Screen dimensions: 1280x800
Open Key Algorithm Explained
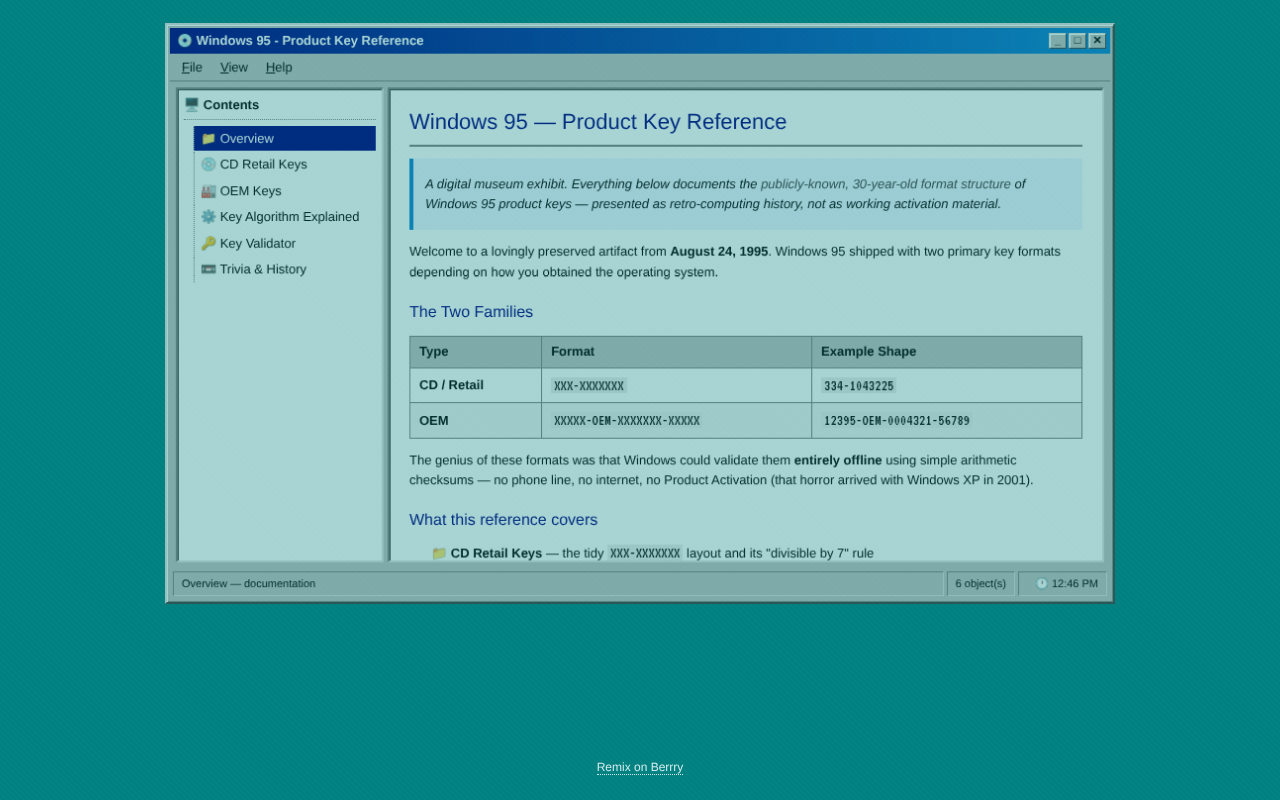(x=285, y=217)
